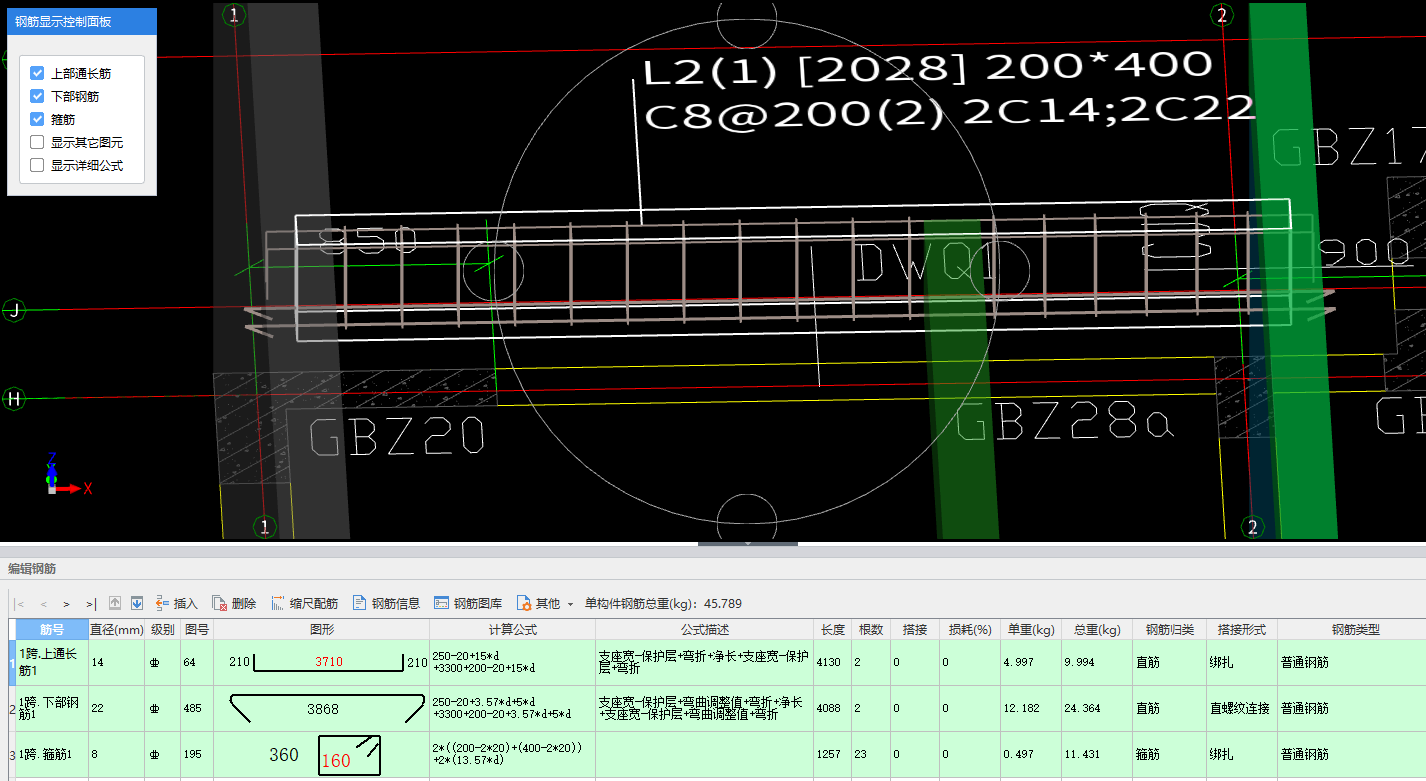1426x781 pixels.
Task: Click axis J grid bubble
Action: click(14, 310)
